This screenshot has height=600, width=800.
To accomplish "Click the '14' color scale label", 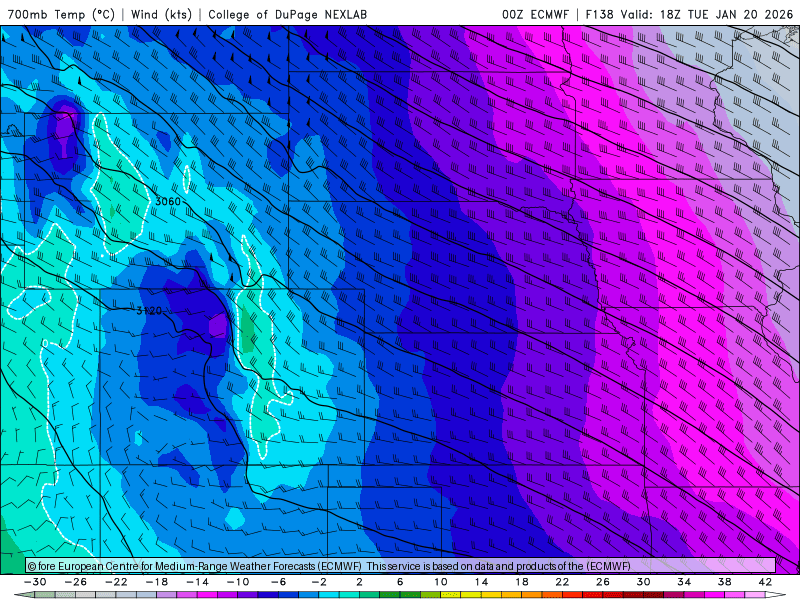I will [481, 582].
